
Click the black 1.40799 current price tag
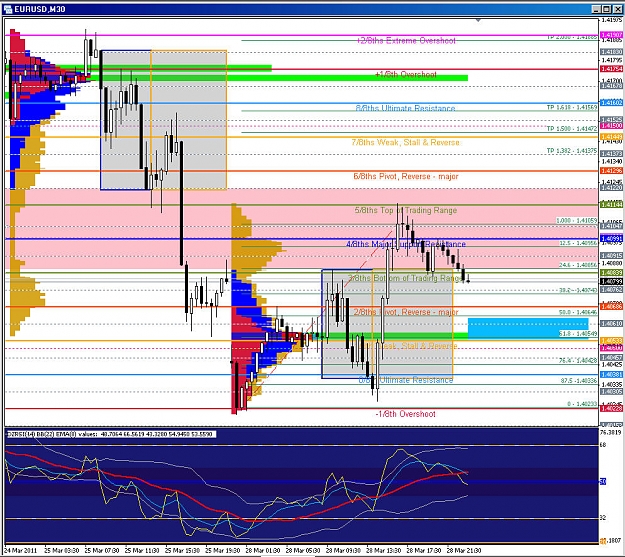[x=611, y=281]
